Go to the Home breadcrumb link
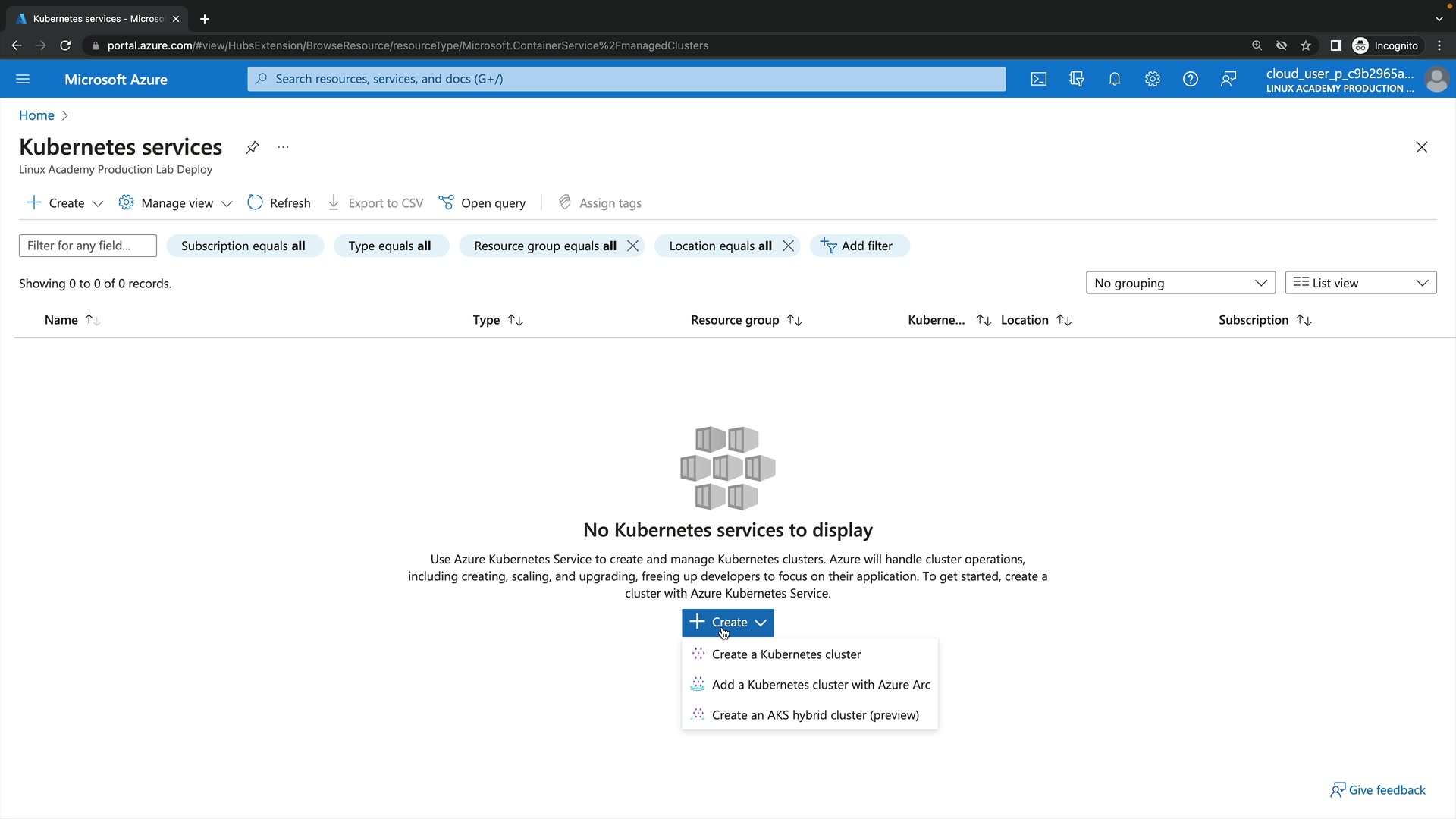 [36, 115]
